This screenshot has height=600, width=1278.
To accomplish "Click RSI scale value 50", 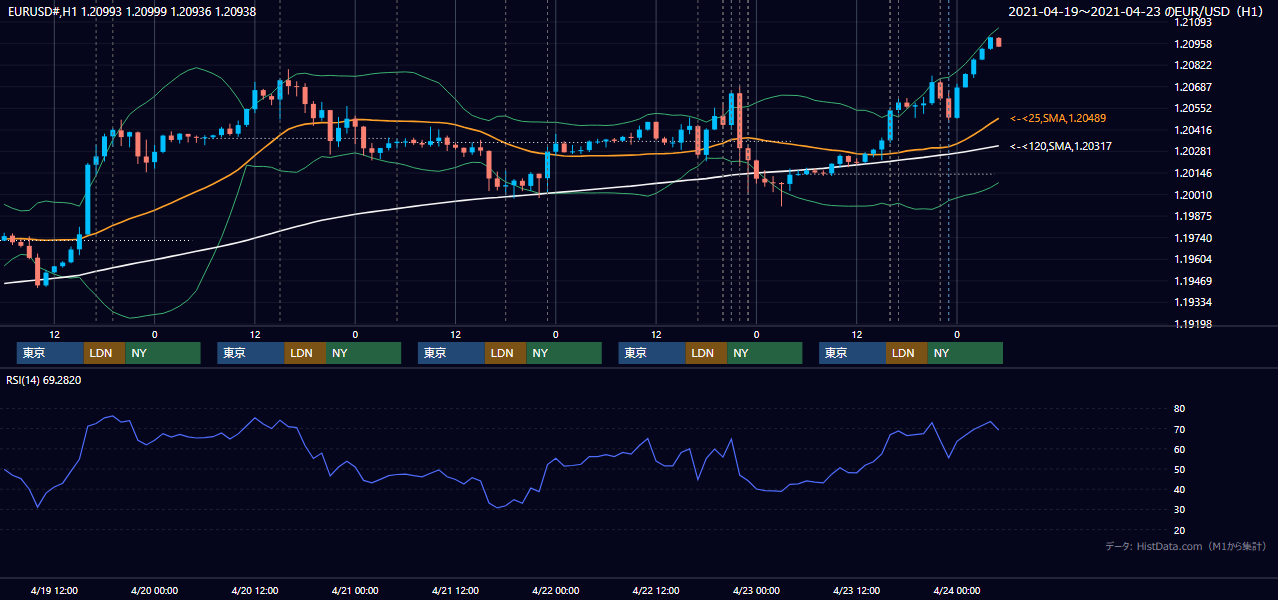I will coord(1180,469).
